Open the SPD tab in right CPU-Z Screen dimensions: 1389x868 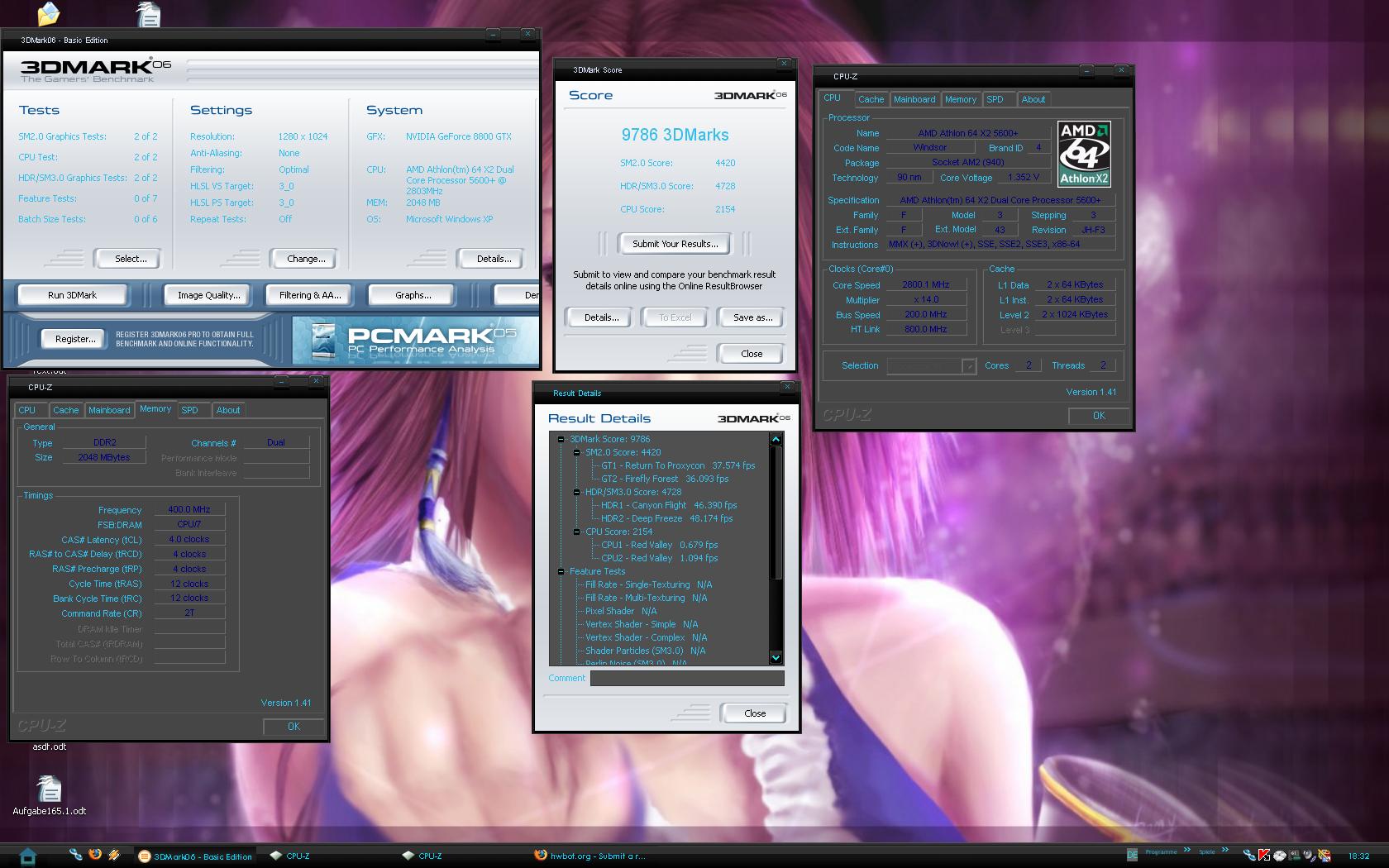point(995,99)
